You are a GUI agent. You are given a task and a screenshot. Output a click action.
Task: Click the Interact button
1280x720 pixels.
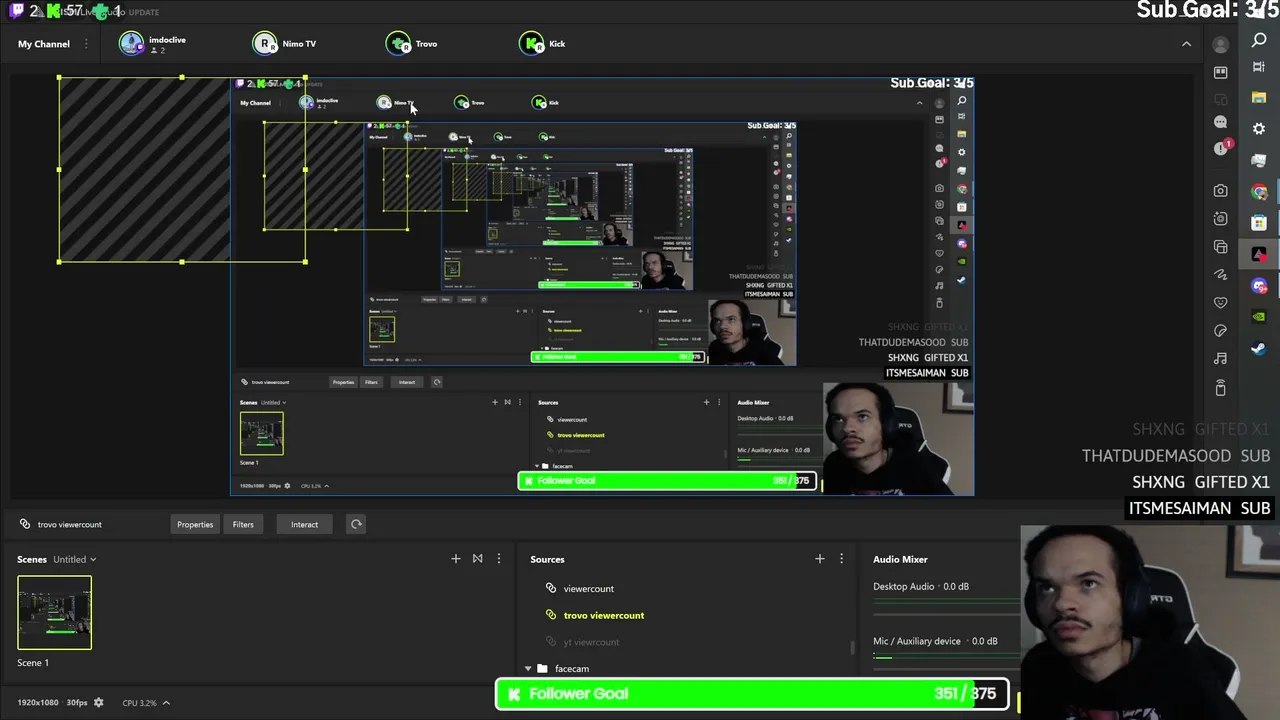pos(304,524)
